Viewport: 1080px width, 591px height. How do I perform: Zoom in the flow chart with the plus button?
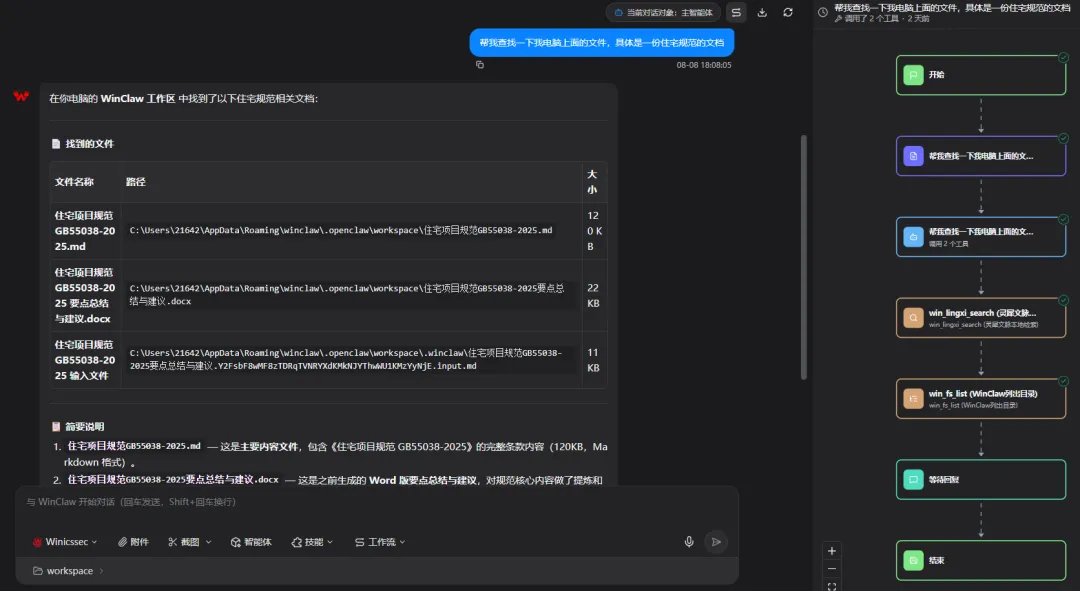(x=831, y=551)
